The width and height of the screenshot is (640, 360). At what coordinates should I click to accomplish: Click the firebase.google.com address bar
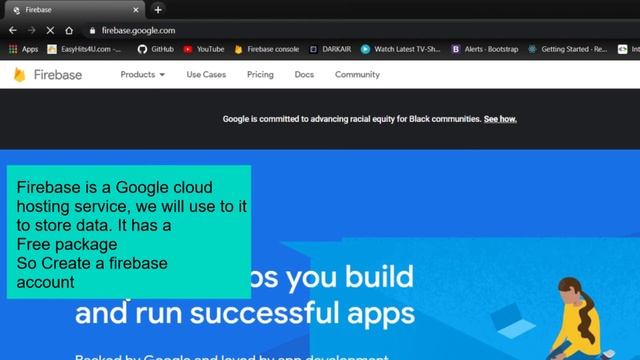click(138, 31)
